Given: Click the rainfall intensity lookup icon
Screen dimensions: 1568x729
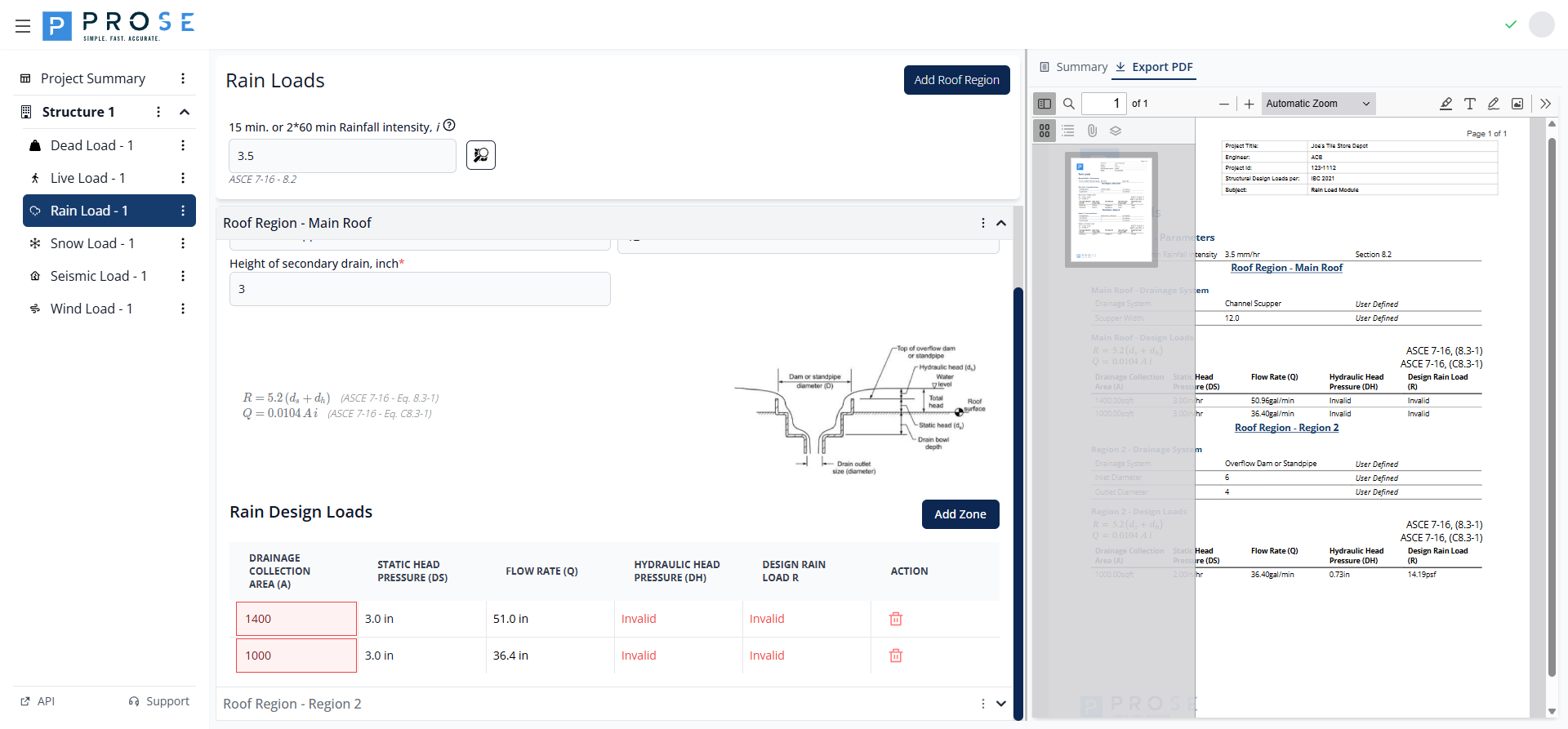Looking at the screenshot, I should click(x=481, y=155).
